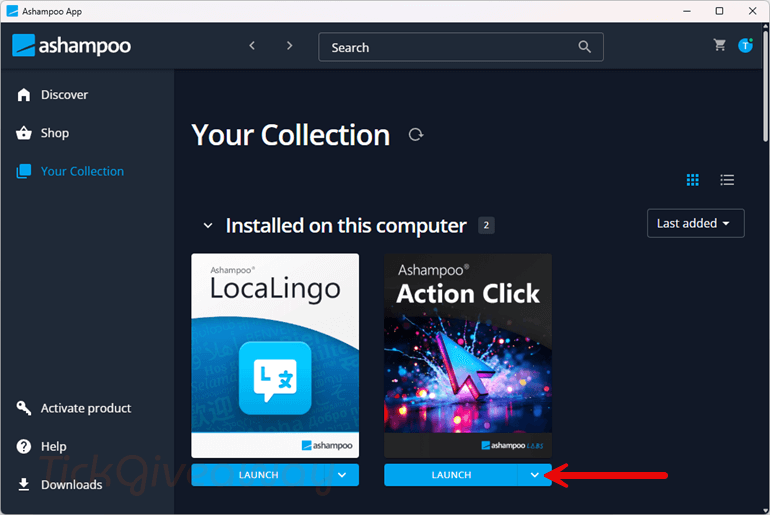This screenshot has width=770, height=515.
Task: Close the Ashampoo App window
Action: click(752, 11)
